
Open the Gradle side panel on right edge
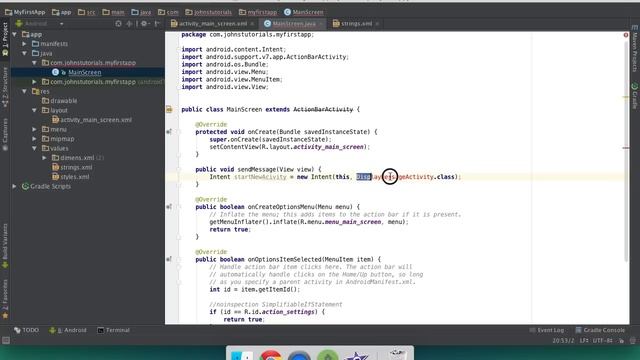[635, 96]
